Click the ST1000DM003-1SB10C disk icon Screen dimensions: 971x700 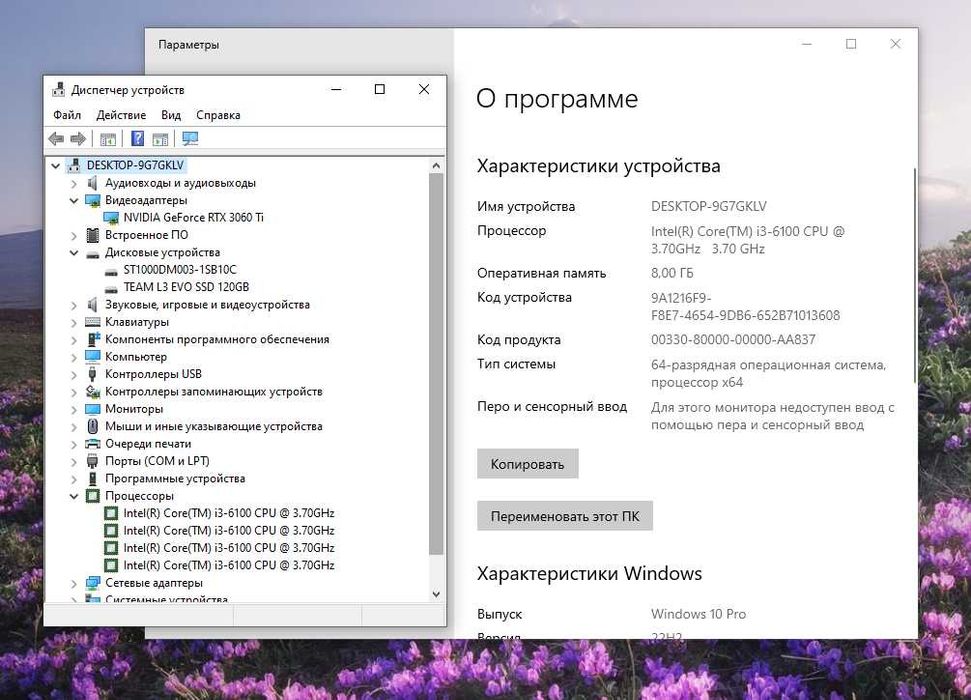111,271
